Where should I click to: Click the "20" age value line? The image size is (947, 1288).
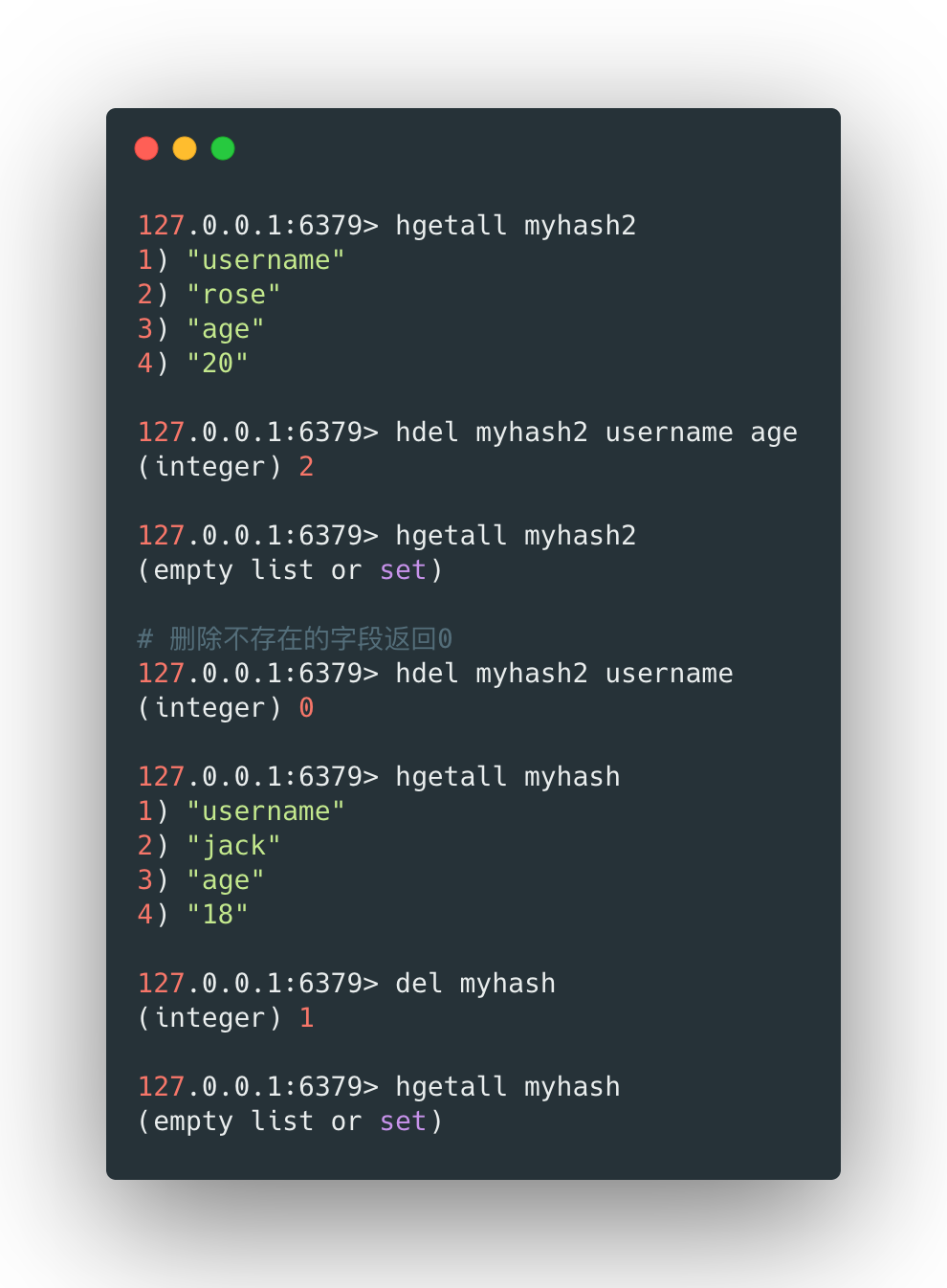point(217,364)
